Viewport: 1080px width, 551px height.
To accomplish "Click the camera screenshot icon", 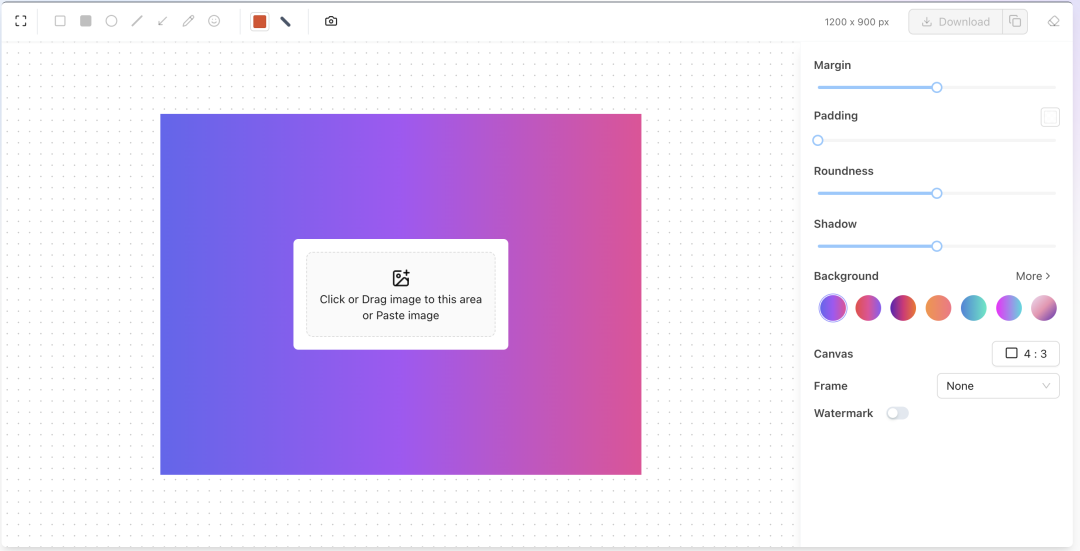I will point(331,21).
